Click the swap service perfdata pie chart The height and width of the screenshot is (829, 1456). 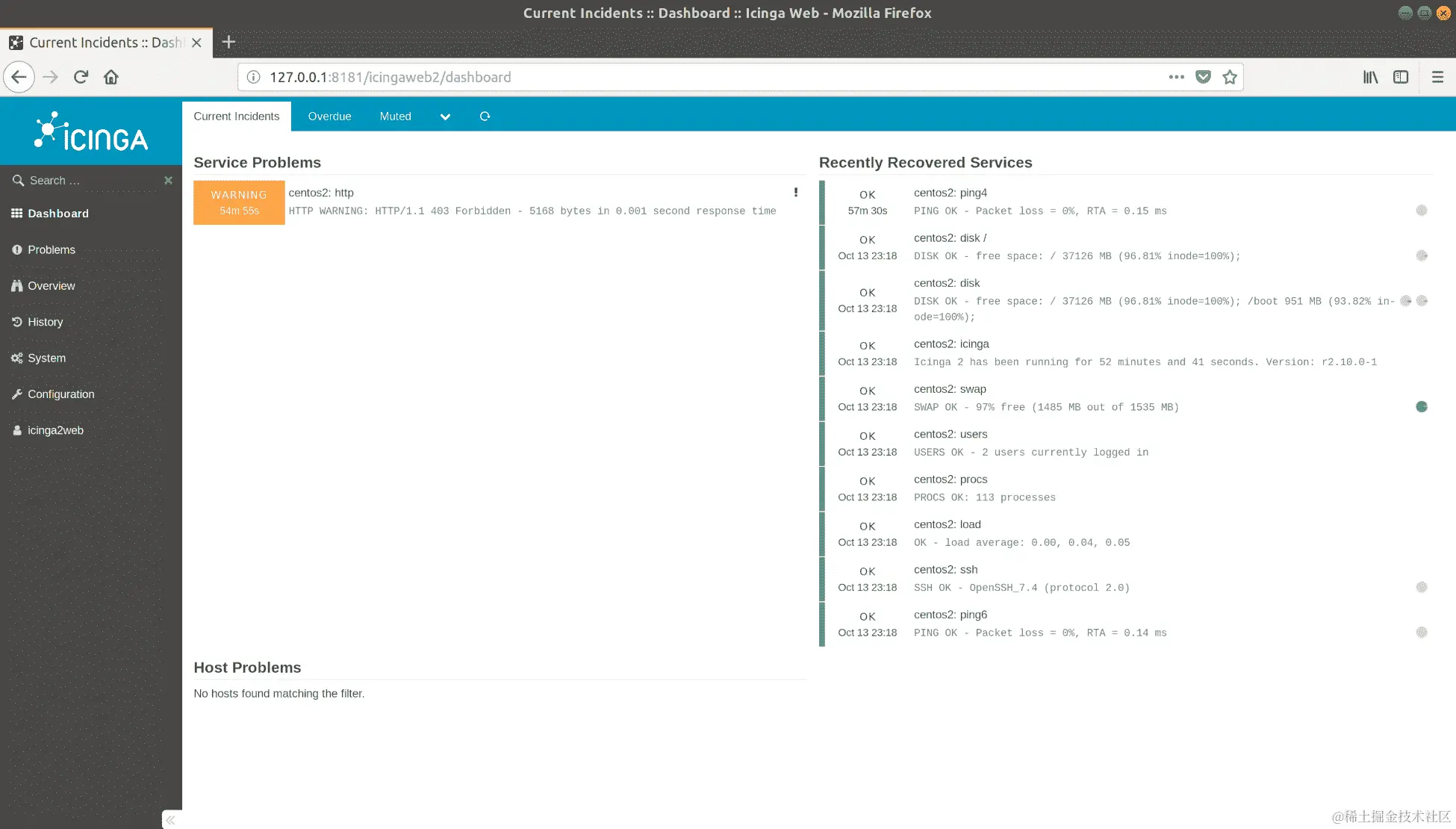click(1421, 407)
